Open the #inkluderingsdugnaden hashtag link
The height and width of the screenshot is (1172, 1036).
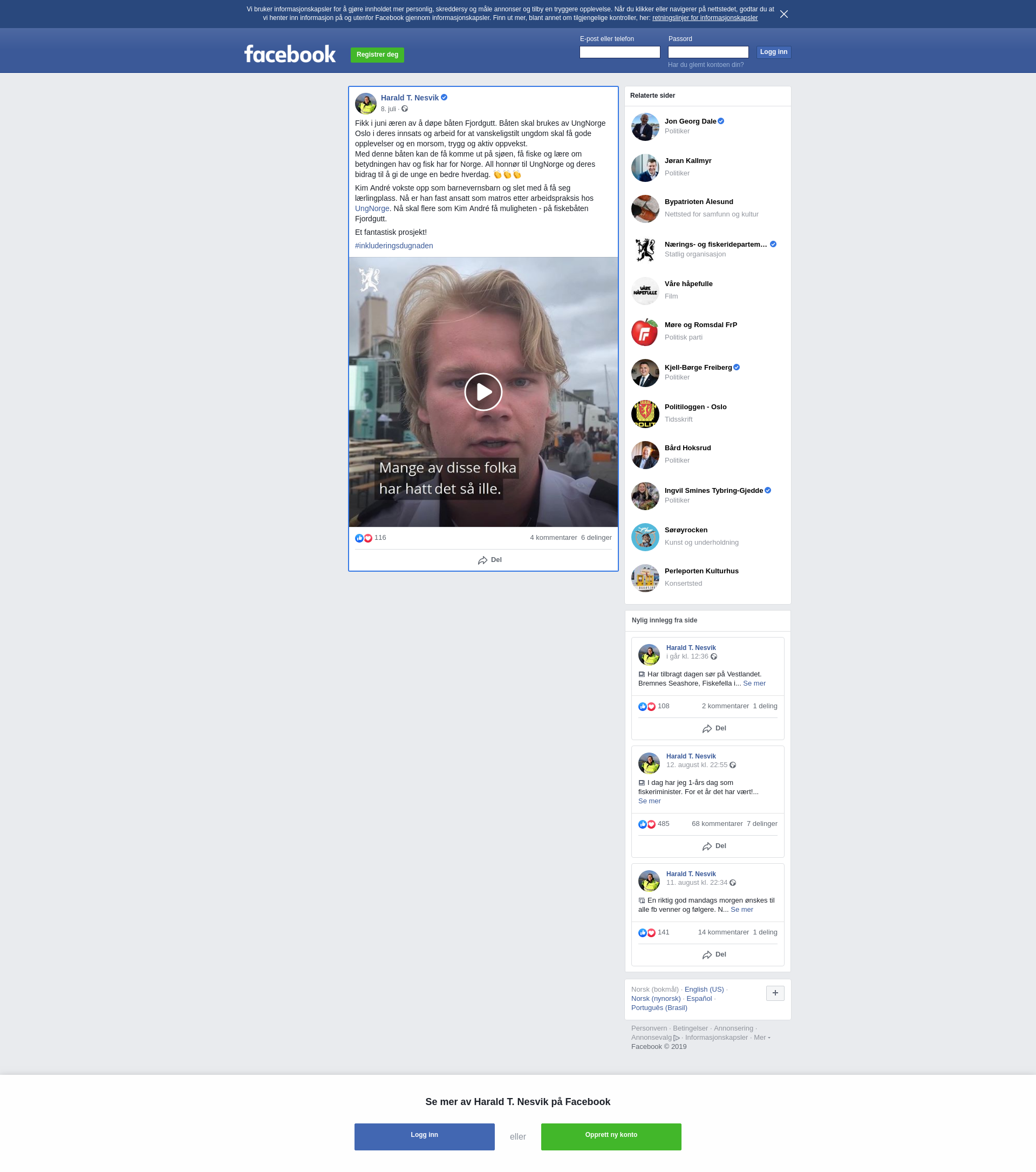(x=394, y=246)
